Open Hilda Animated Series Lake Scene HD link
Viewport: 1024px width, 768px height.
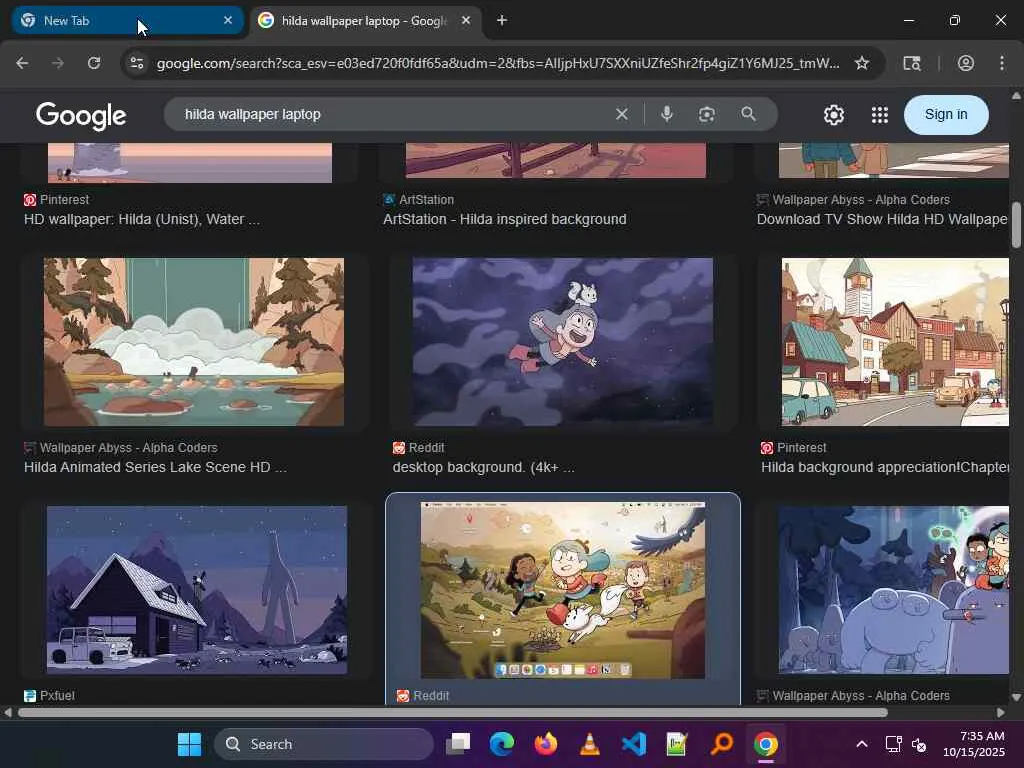click(155, 468)
